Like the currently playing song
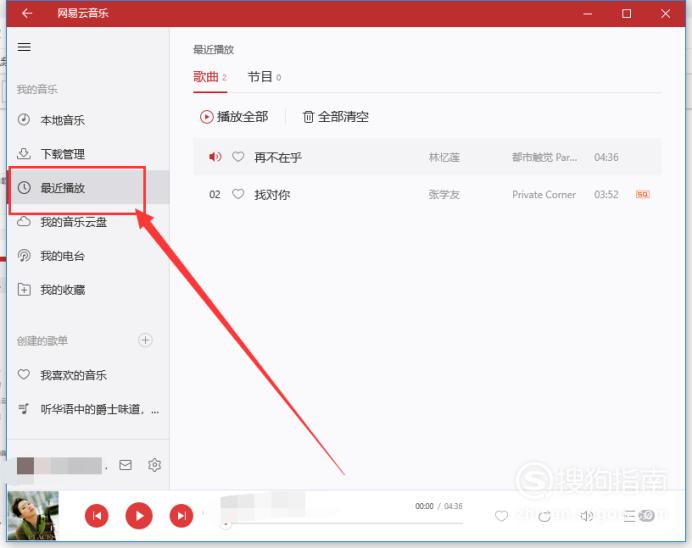This screenshot has width=692, height=548. click(x=501, y=516)
